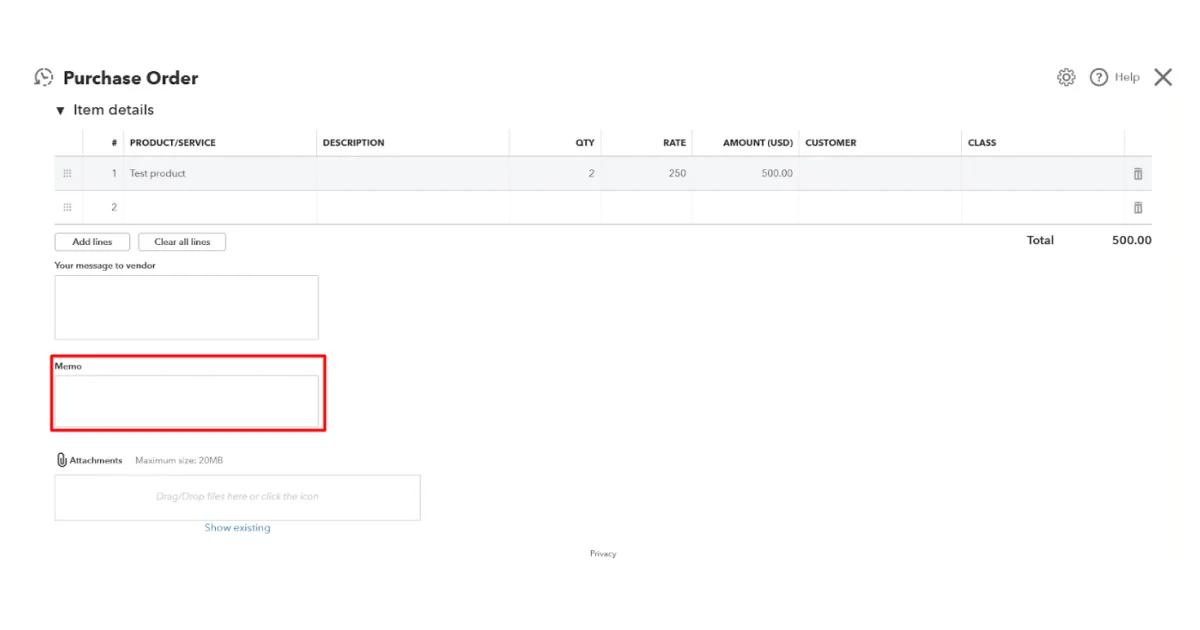
Task: Edit the quantity cell showing 2
Action: (555, 173)
